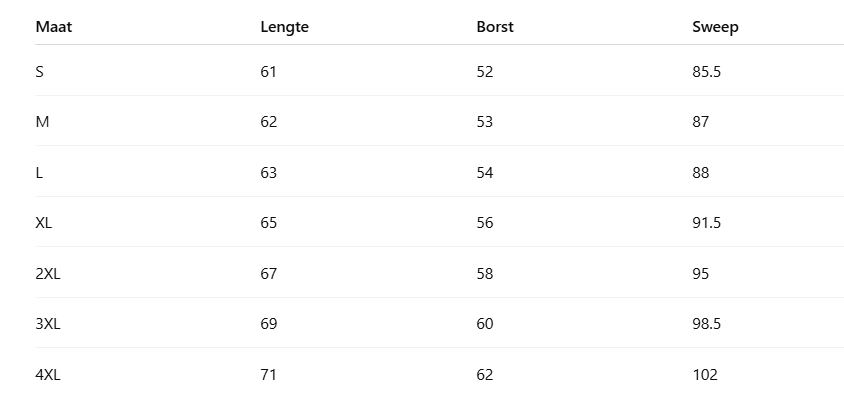Click the Borst column header
This screenshot has height=408, width=844.
click(495, 27)
